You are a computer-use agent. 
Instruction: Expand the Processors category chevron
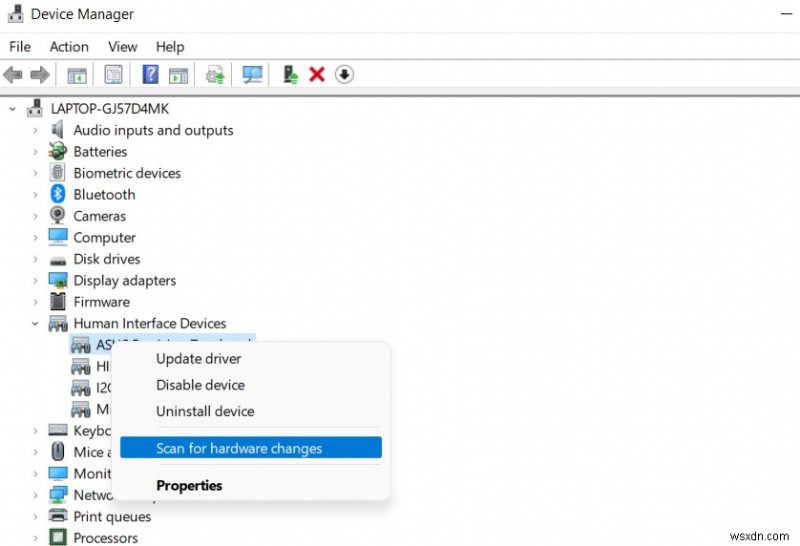[35, 538]
